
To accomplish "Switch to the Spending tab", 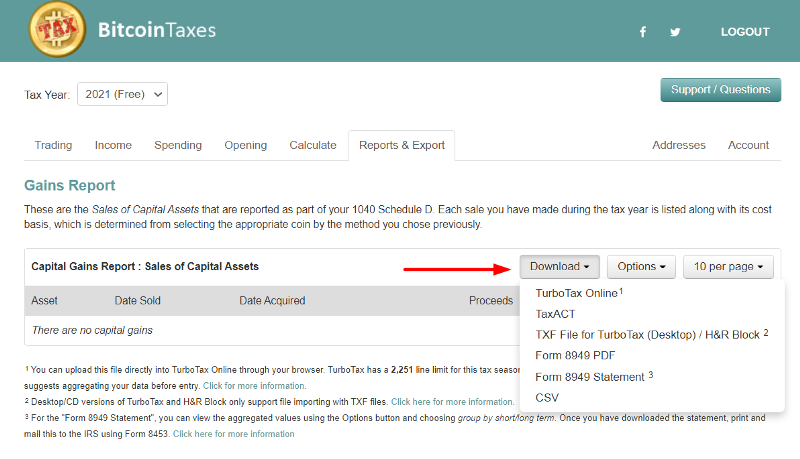I will pos(178,145).
